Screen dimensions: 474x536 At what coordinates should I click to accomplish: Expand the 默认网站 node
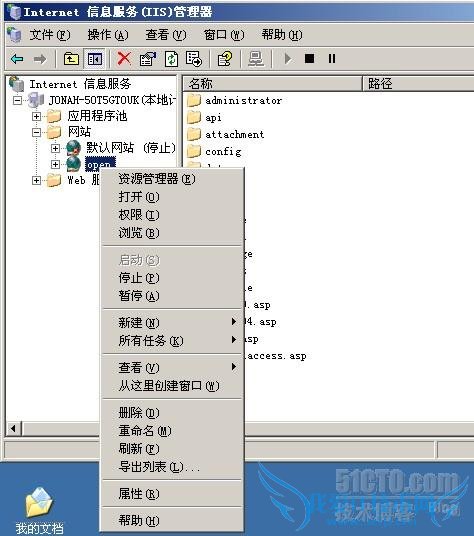tap(55, 148)
